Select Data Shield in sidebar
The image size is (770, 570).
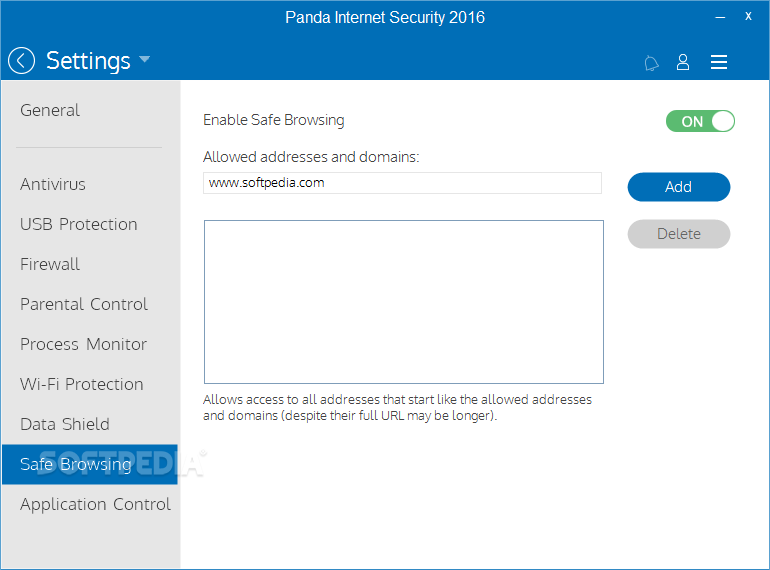65,425
